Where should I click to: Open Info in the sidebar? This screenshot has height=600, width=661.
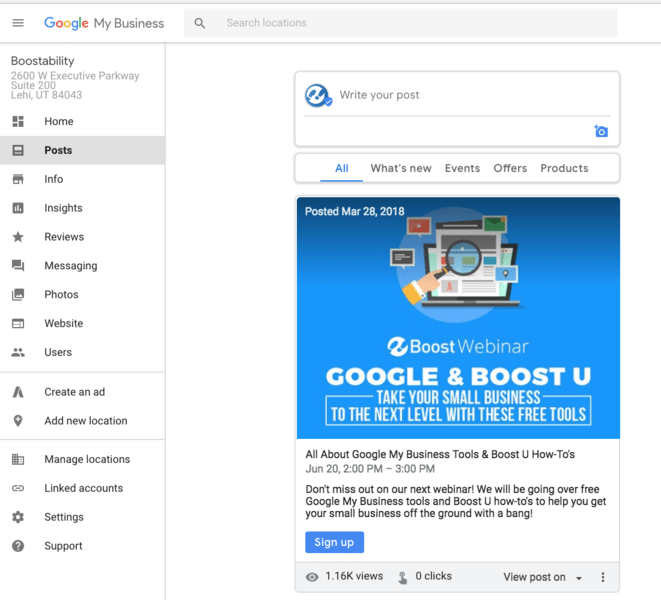pos(83,179)
